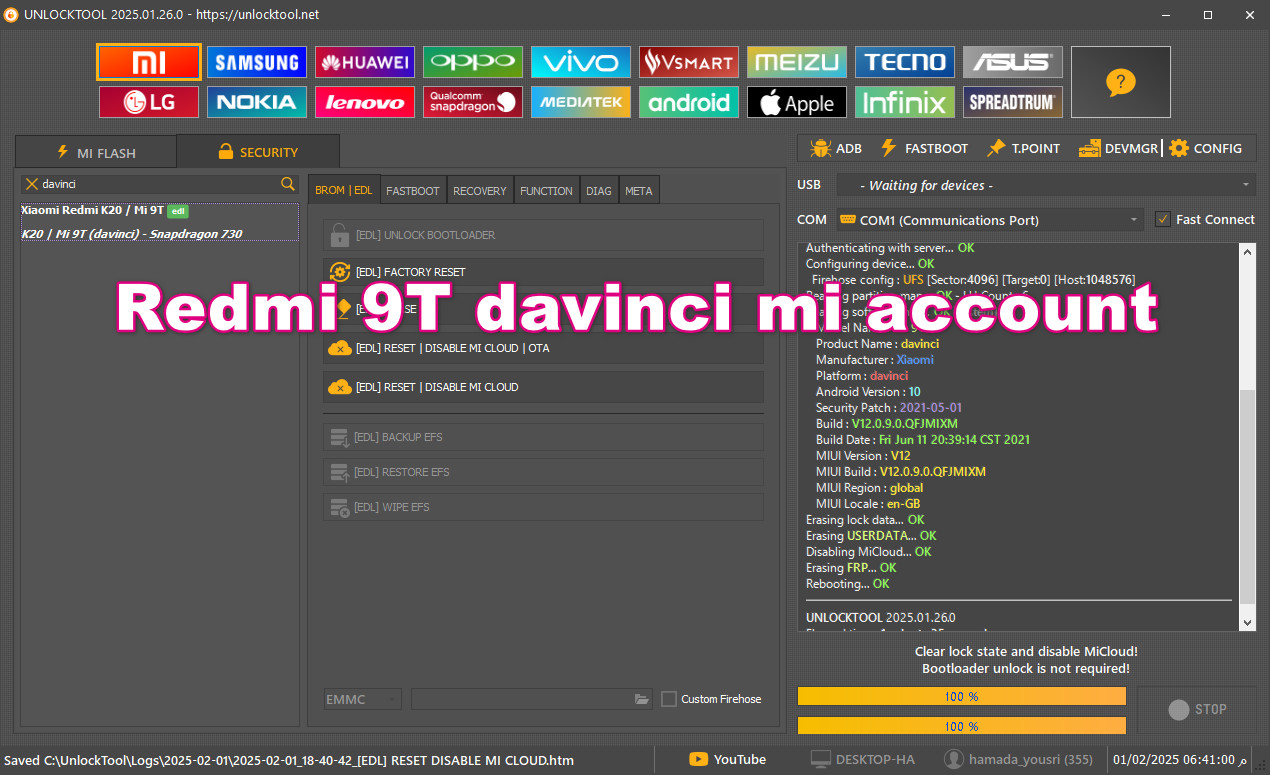Select the ASUS brand icon
The height and width of the screenshot is (775, 1270).
pyautogui.click(x=1013, y=62)
